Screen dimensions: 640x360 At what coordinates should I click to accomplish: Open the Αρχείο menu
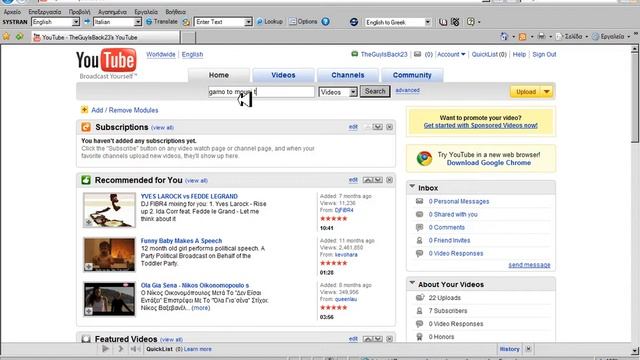tap(12, 12)
